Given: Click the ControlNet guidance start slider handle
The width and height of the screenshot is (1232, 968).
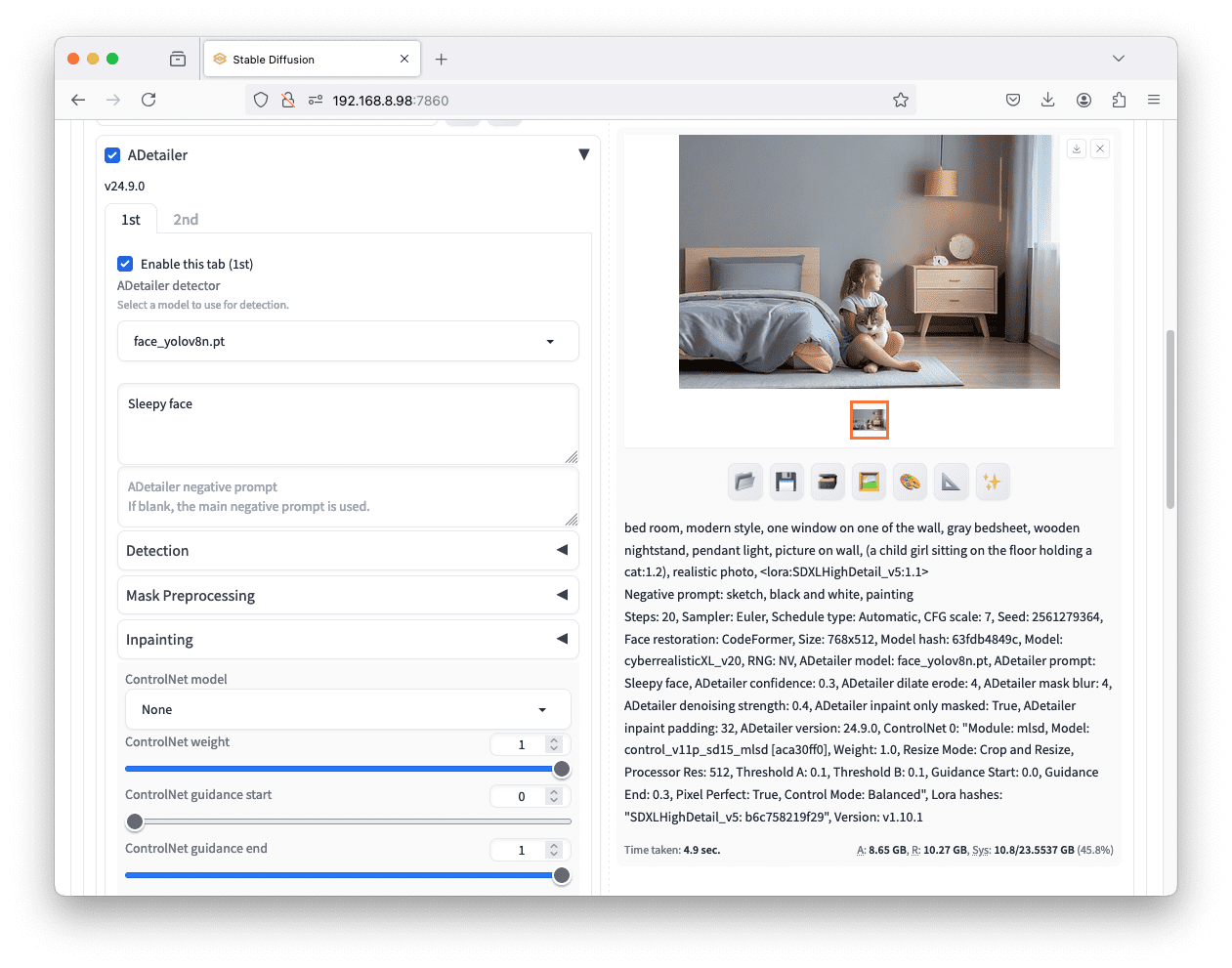Looking at the screenshot, I should pos(135,821).
